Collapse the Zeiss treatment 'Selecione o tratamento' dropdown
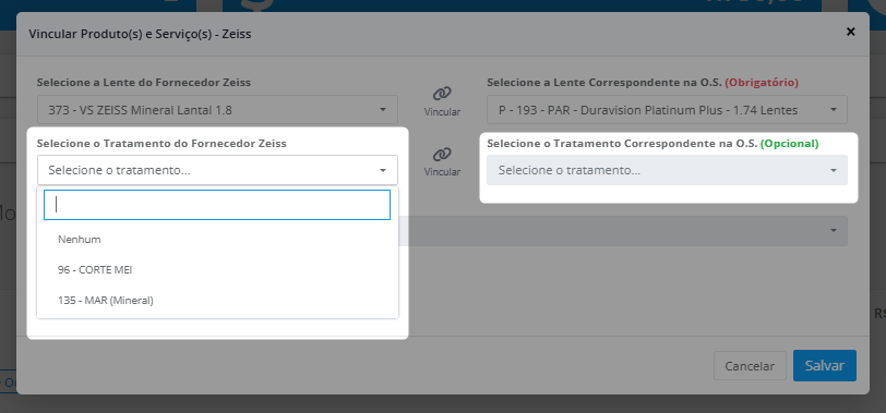 pos(218,170)
